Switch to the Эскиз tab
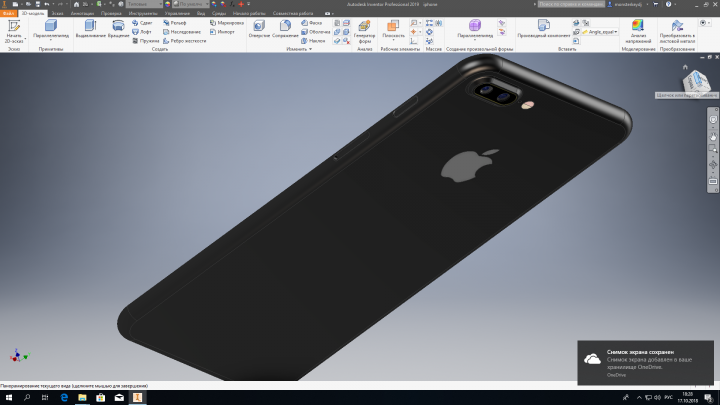Screen dimensions: 720x405 pos(57,13)
